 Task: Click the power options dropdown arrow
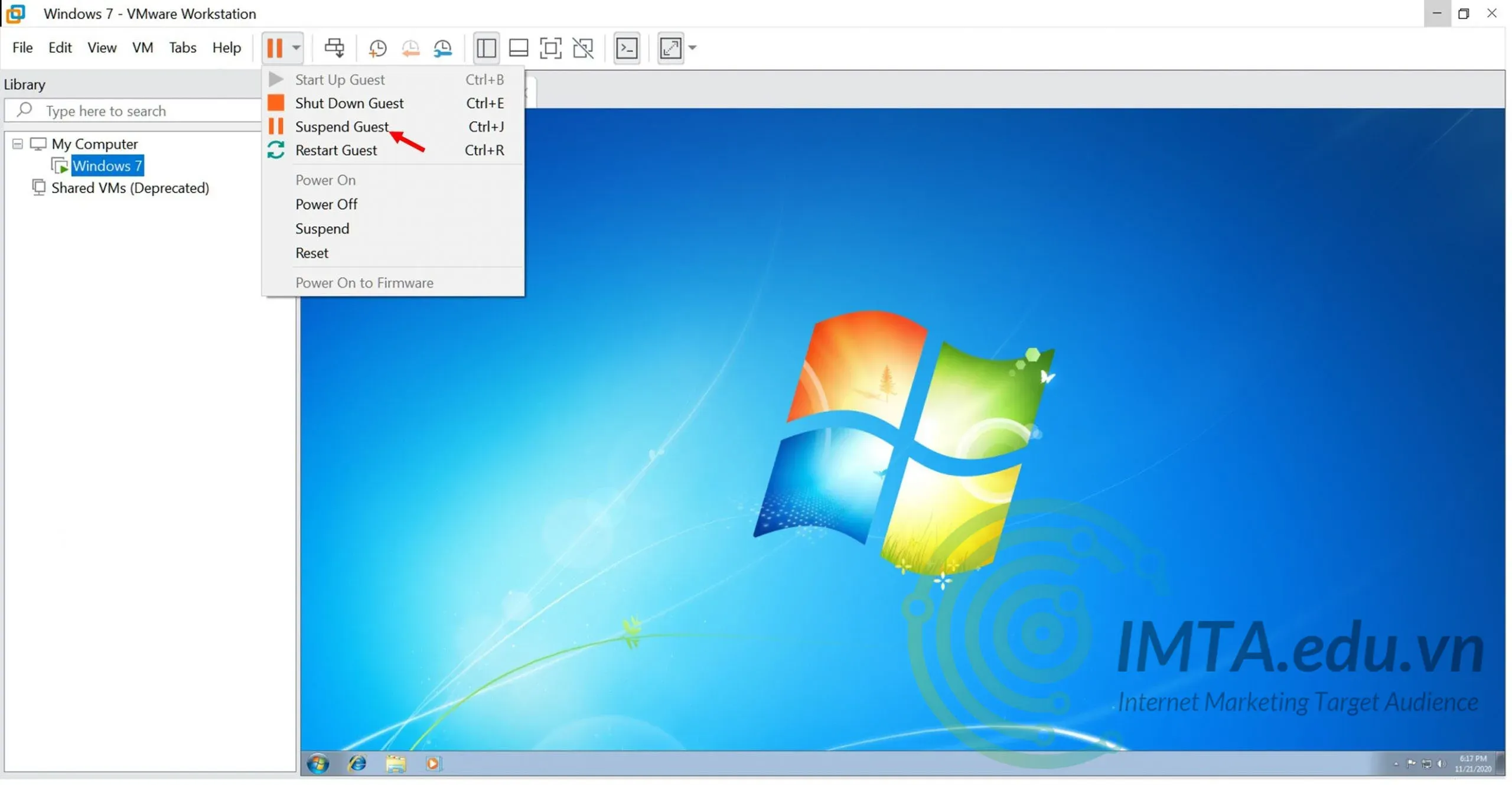pyautogui.click(x=296, y=48)
